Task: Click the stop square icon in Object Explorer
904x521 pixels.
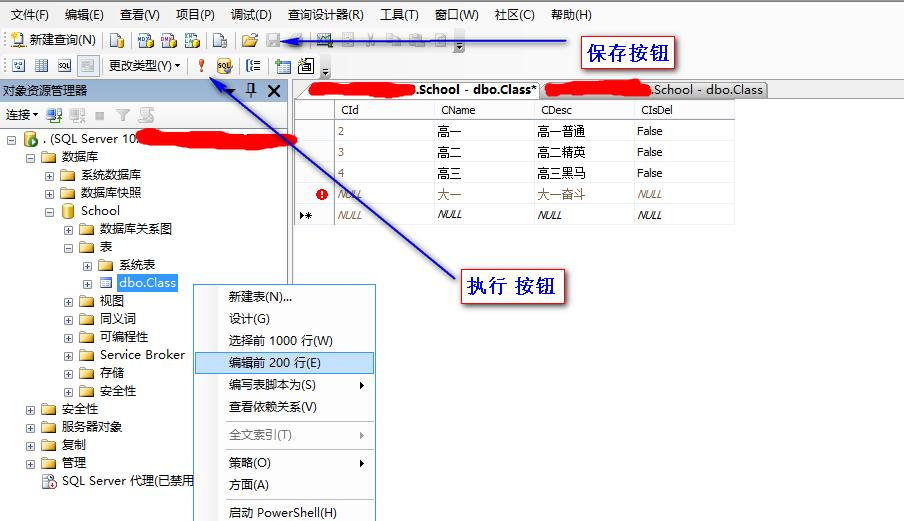Action: pyautogui.click(x=100, y=115)
